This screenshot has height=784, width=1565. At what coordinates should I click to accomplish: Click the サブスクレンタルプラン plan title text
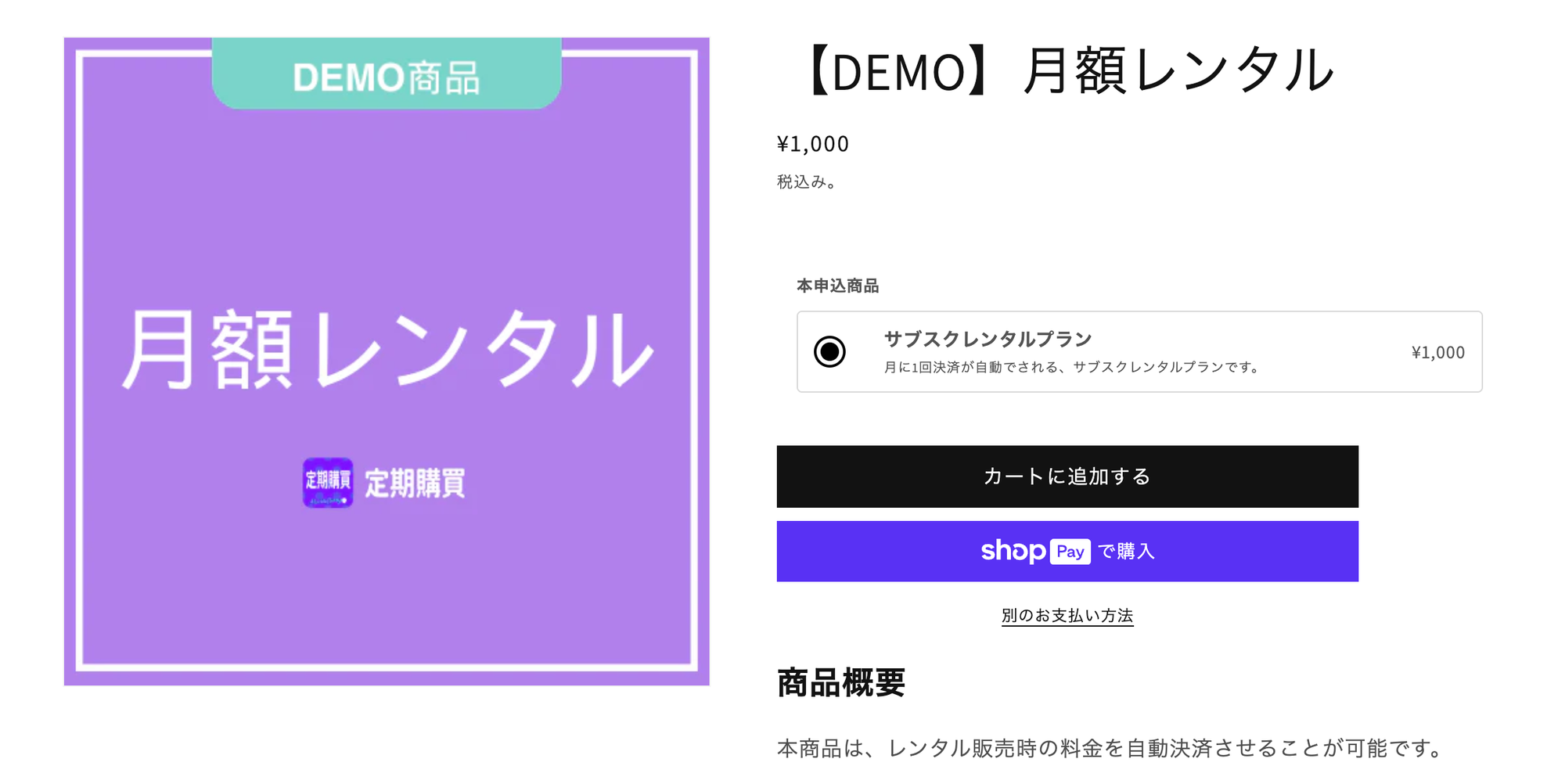tap(988, 339)
